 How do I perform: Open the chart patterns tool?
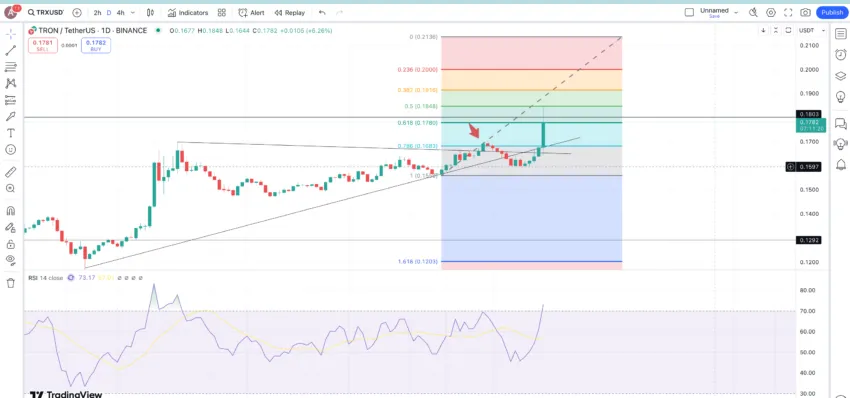(x=10, y=84)
